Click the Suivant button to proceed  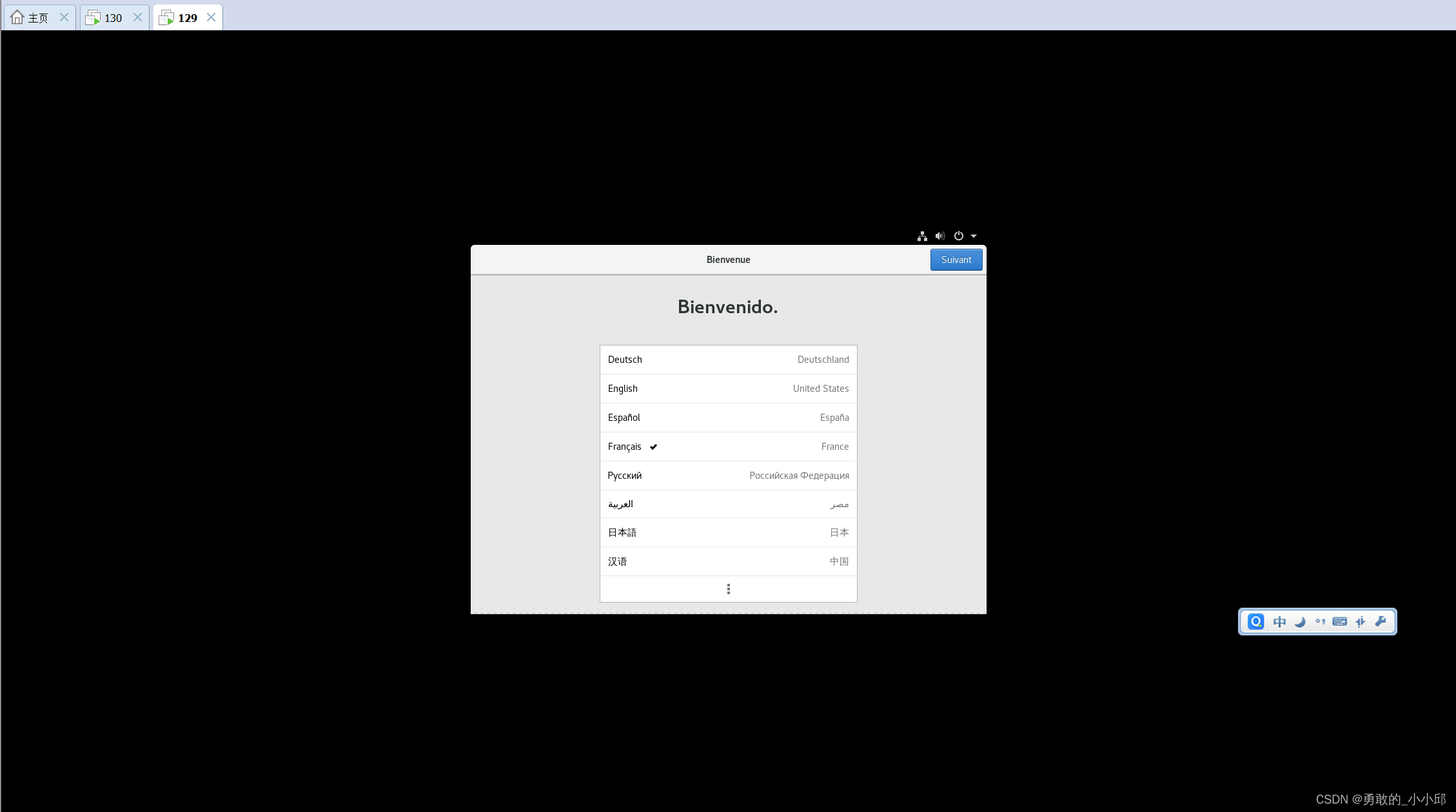point(955,259)
